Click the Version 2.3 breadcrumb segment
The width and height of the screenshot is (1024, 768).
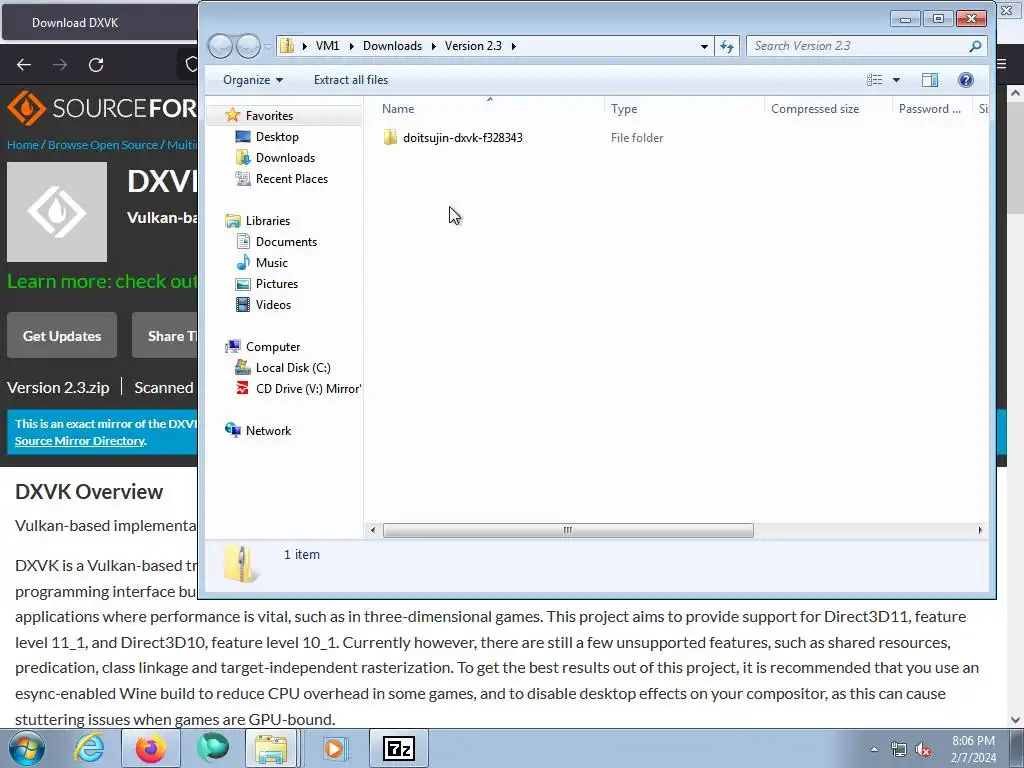[473, 46]
